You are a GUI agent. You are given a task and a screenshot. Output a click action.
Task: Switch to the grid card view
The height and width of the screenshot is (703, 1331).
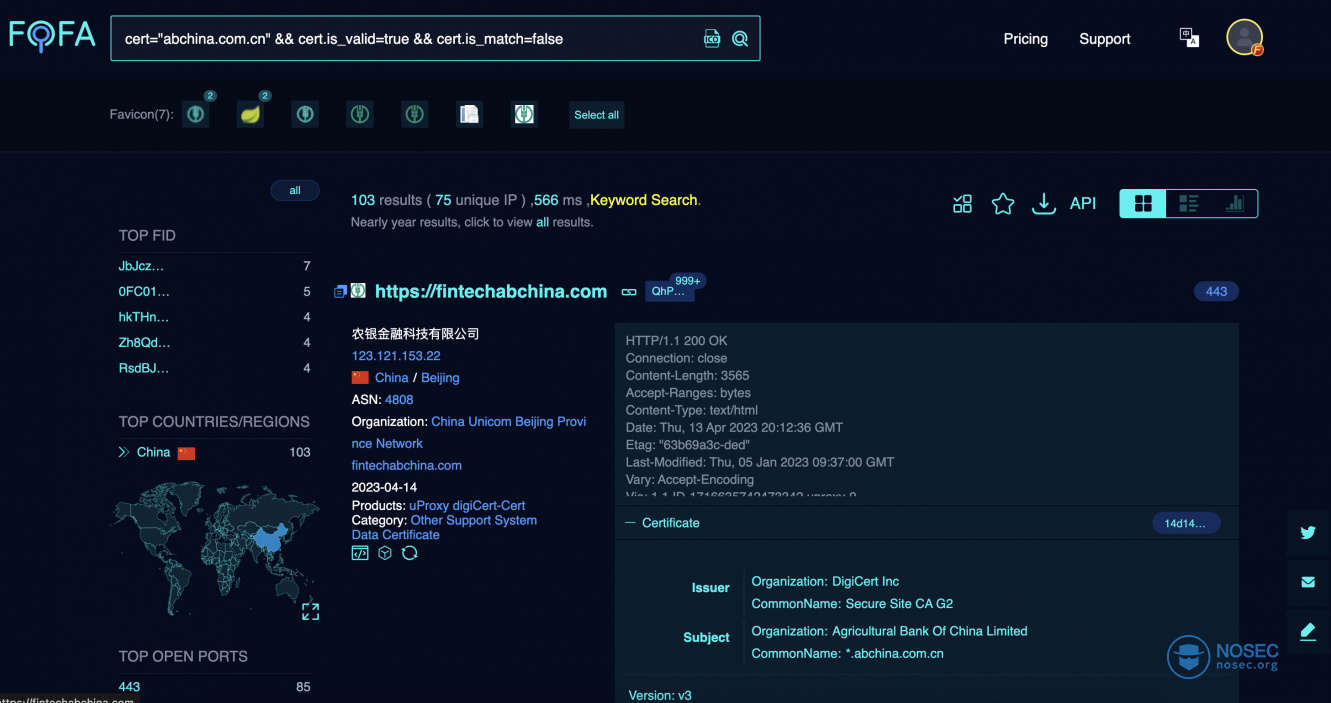(x=1143, y=204)
